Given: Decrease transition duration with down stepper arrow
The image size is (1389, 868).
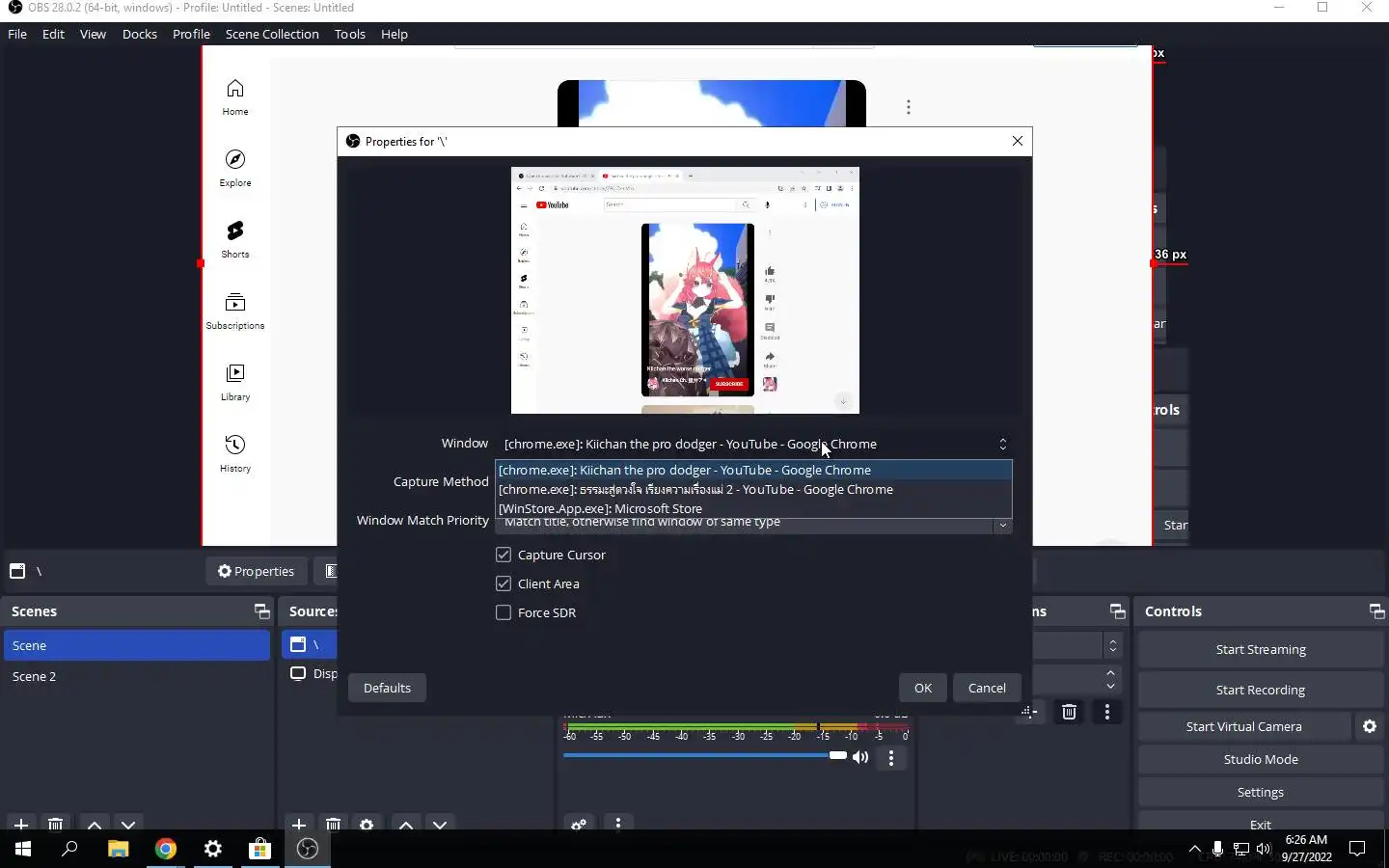Looking at the screenshot, I should (1111, 686).
